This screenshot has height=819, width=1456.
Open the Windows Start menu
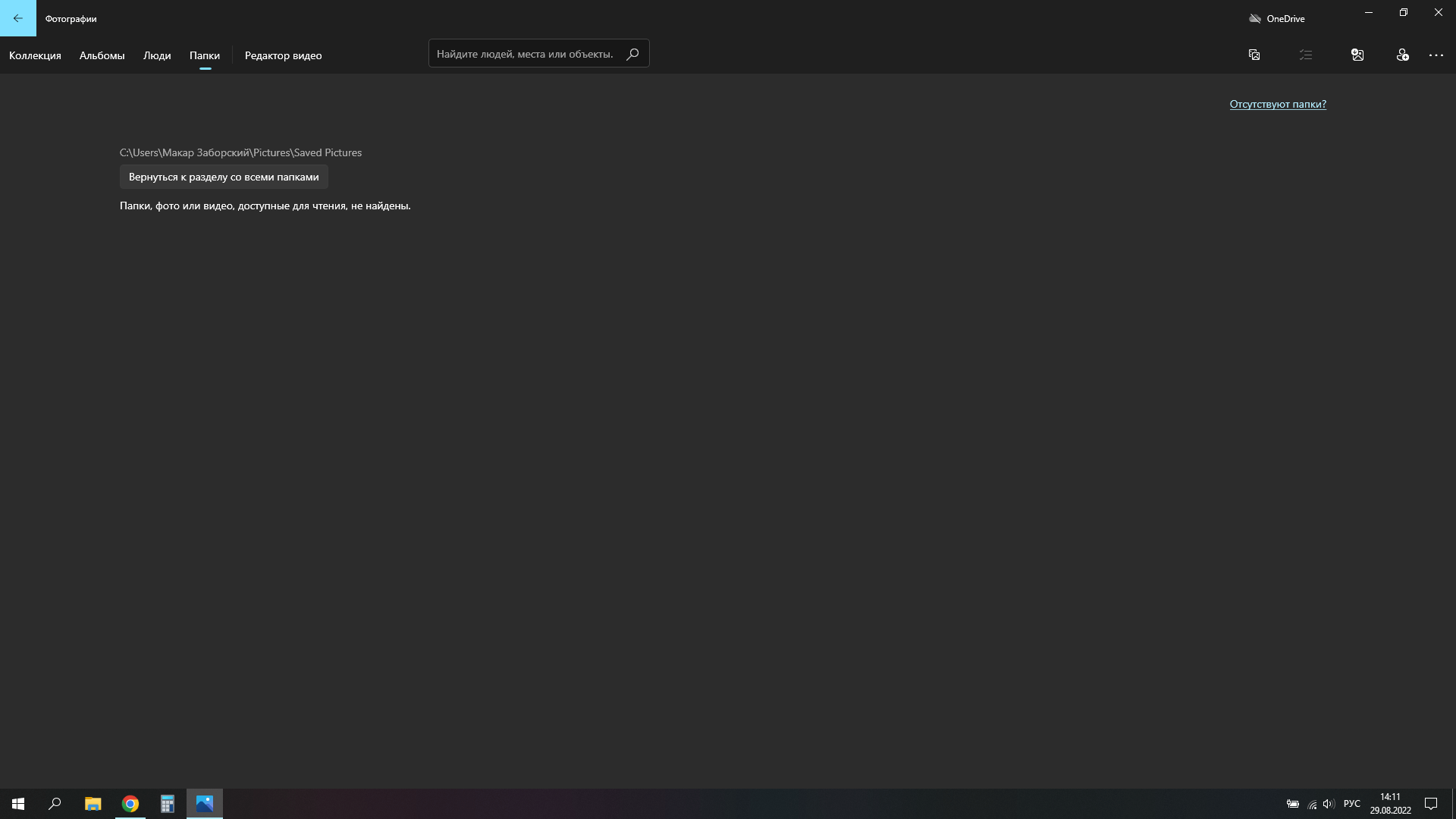tap(18, 804)
